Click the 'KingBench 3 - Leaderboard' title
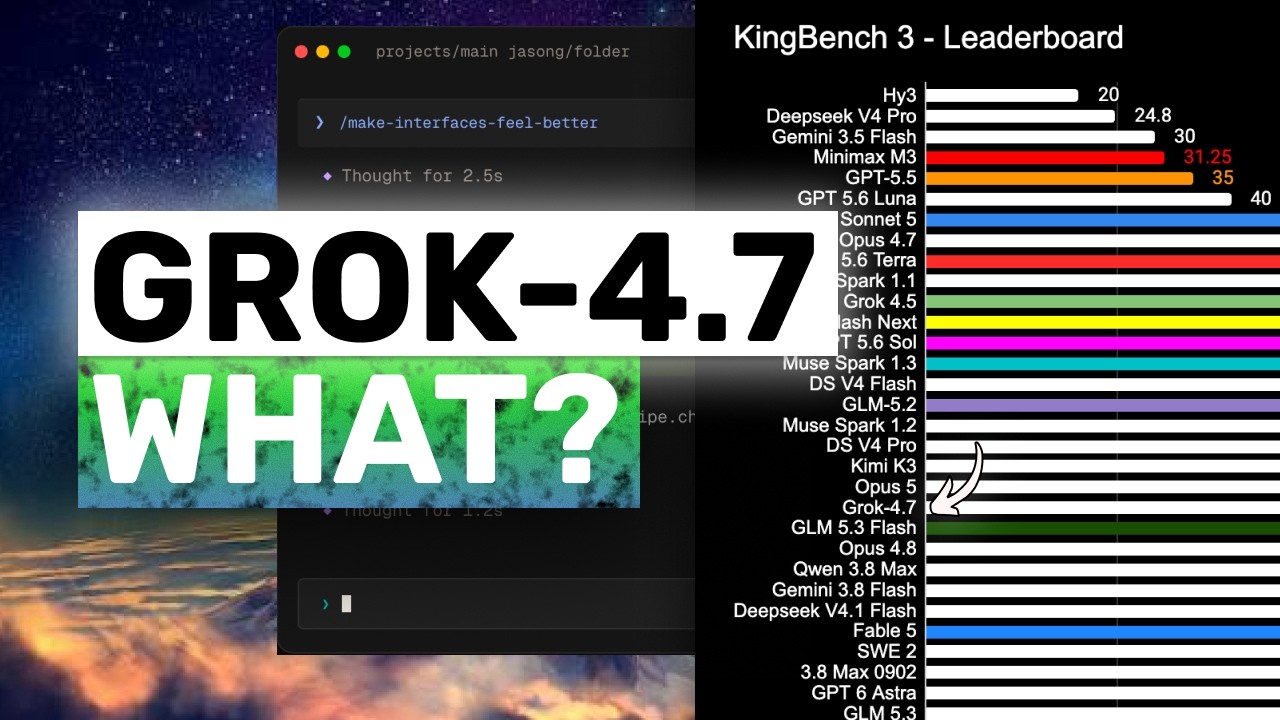This screenshot has width=1280, height=720. click(x=928, y=38)
